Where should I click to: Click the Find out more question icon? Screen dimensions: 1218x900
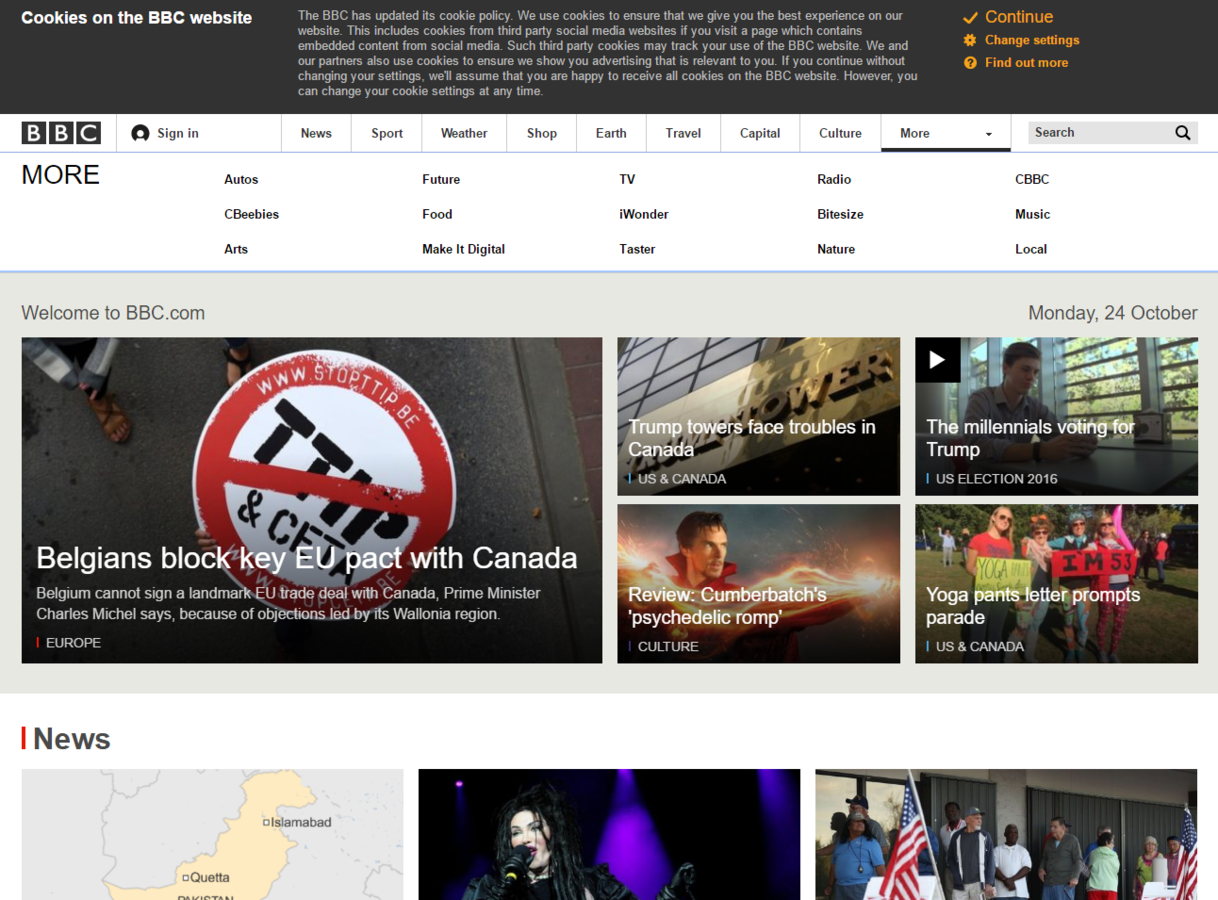pyautogui.click(x=970, y=62)
